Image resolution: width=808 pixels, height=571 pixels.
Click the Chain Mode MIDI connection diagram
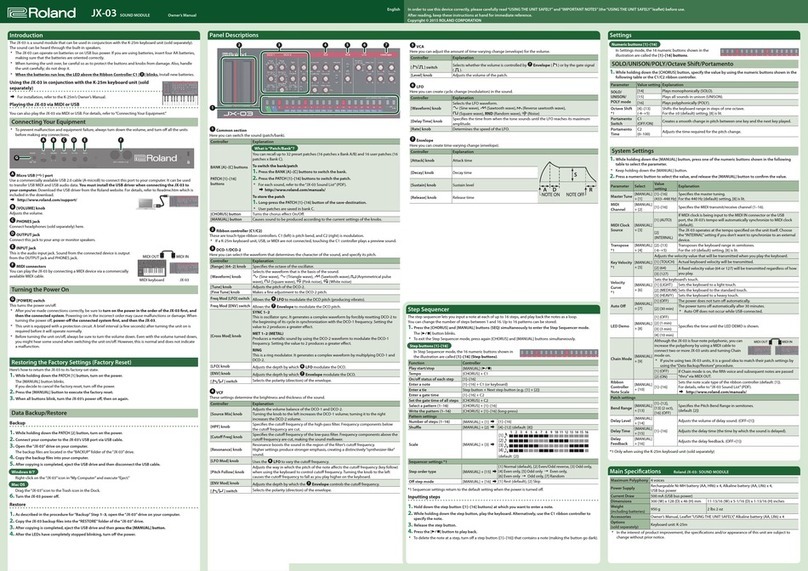(773, 347)
